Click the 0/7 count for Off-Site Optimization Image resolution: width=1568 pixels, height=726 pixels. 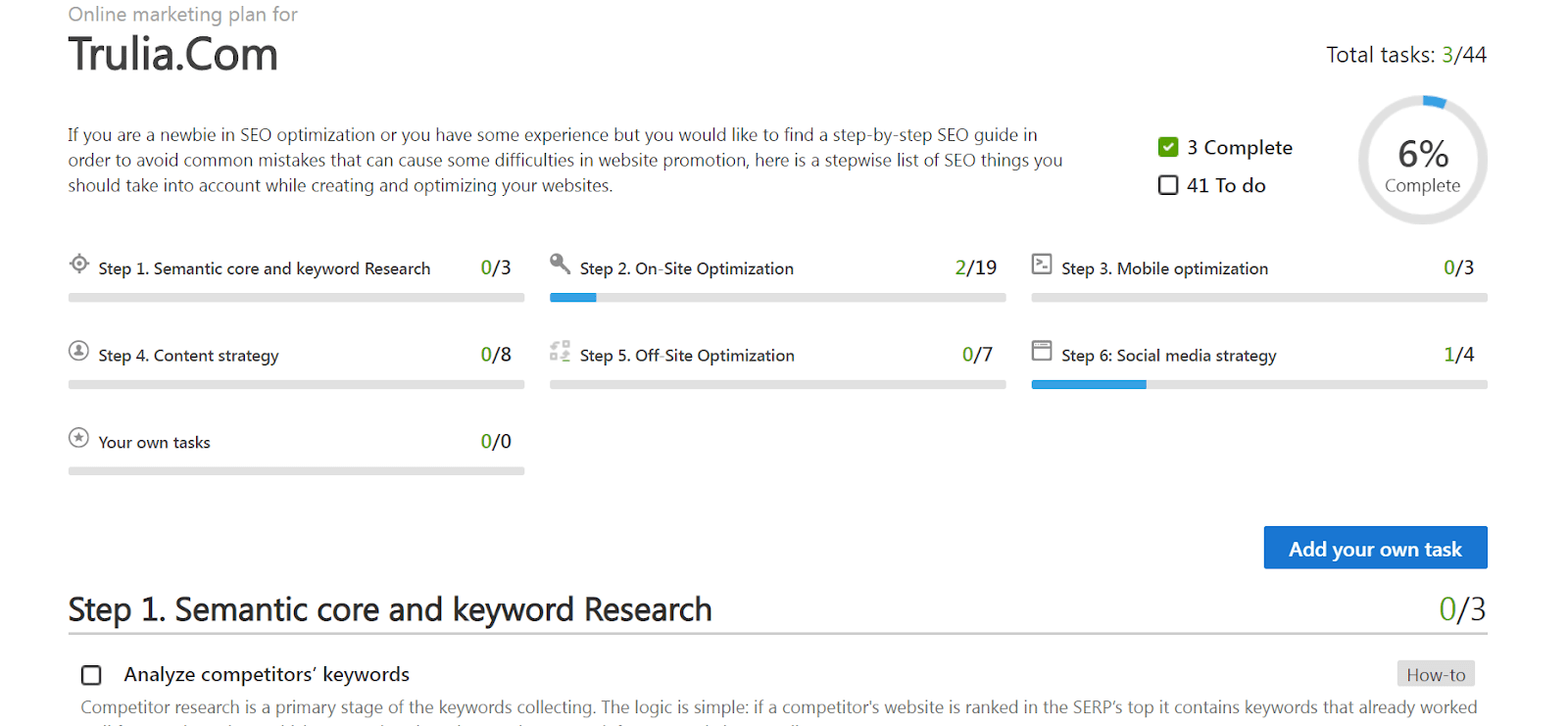coord(977,355)
